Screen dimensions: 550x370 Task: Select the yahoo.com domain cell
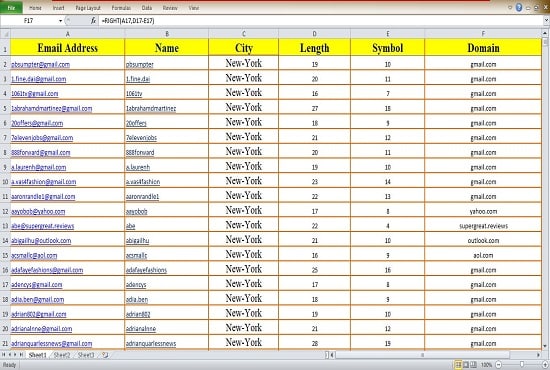point(483,211)
